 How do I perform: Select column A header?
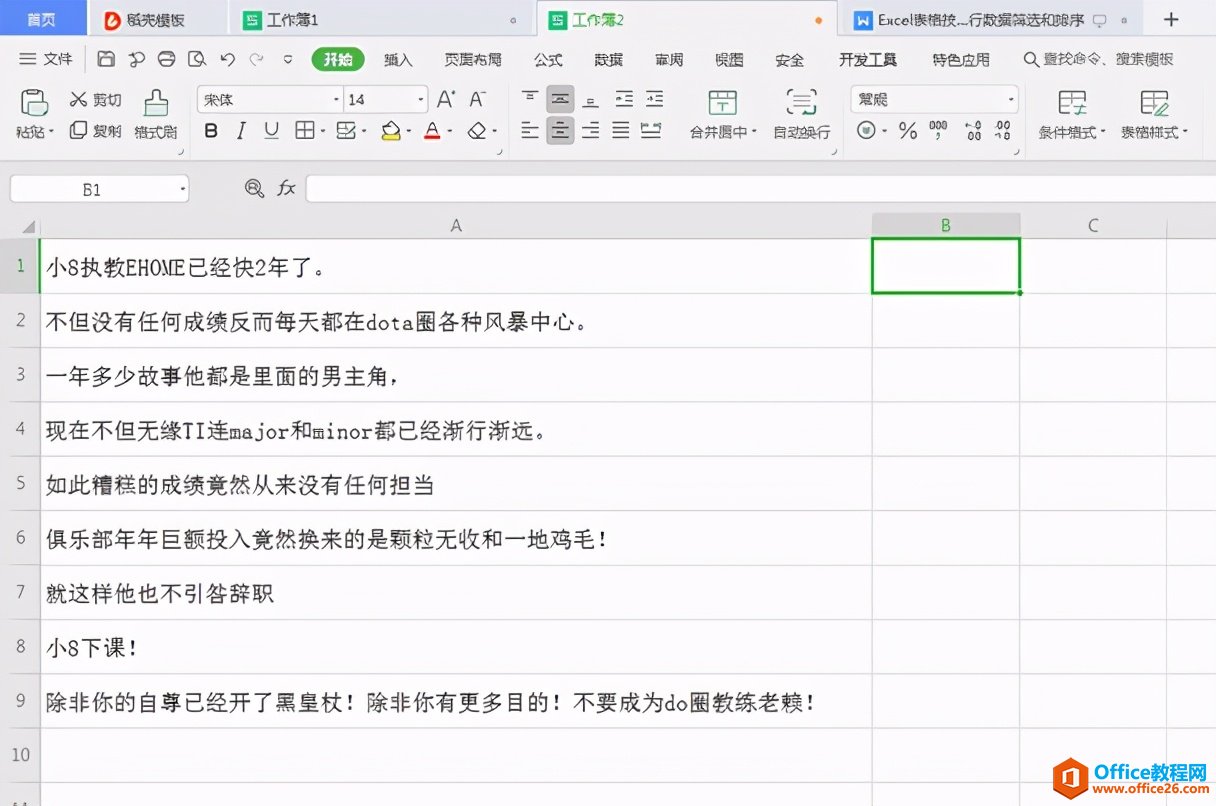[x=456, y=226]
